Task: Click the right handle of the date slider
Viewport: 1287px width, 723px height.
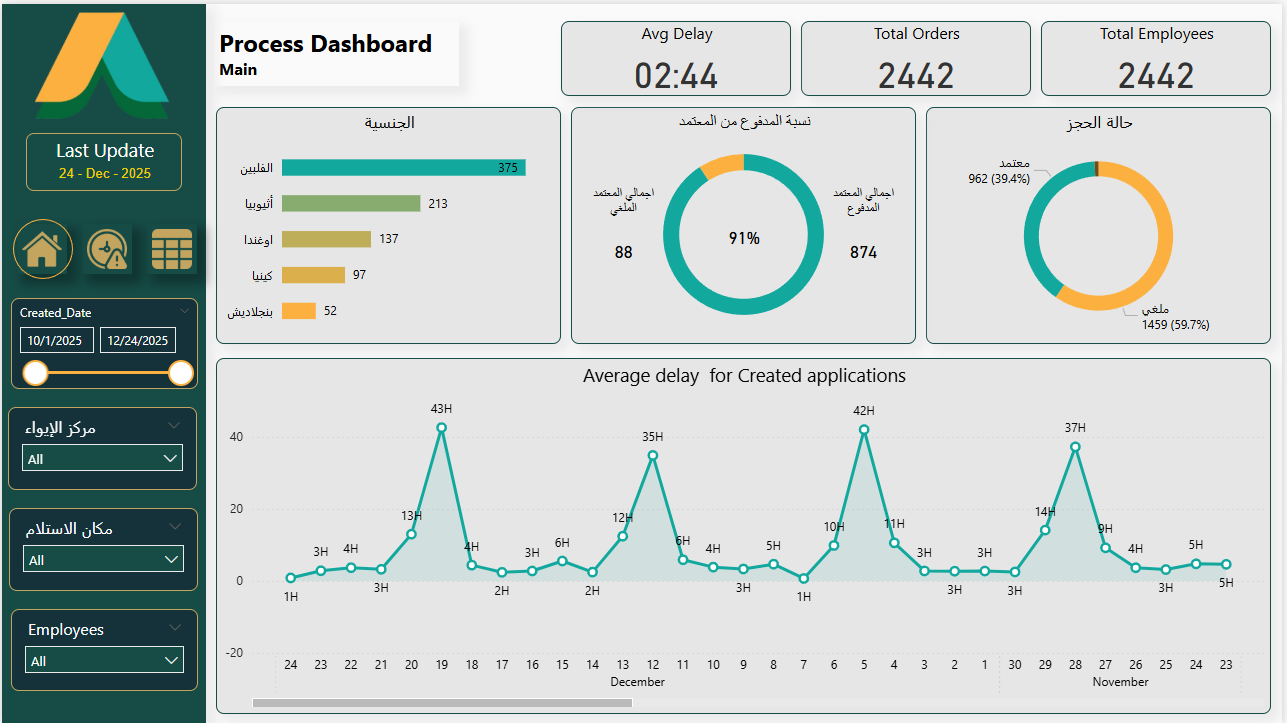Action: (181, 373)
